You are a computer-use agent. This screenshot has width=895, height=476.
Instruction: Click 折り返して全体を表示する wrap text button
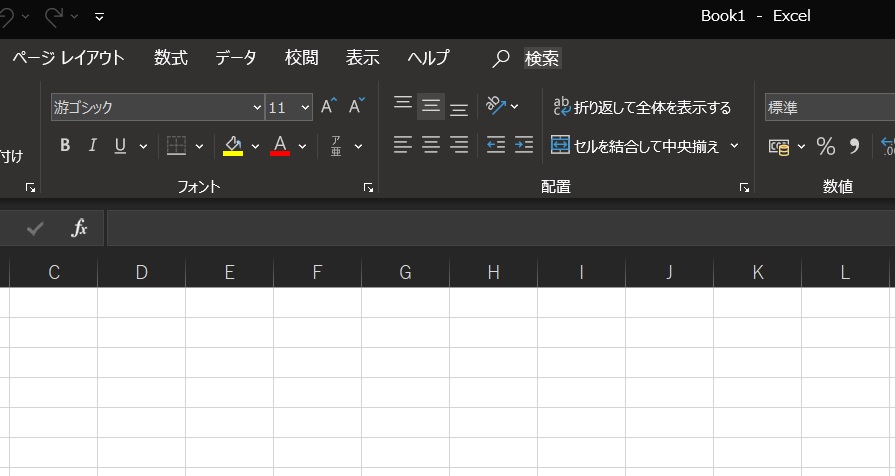pyautogui.click(x=642, y=107)
